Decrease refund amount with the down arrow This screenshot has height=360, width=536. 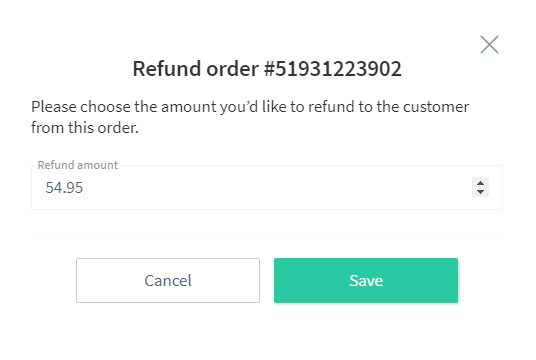click(x=480, y=192)
